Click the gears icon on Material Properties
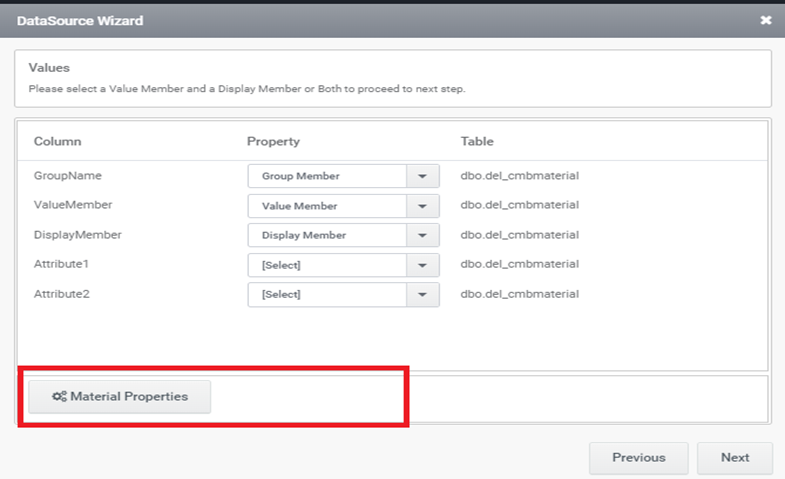785x479 pixels. [60, 397]
